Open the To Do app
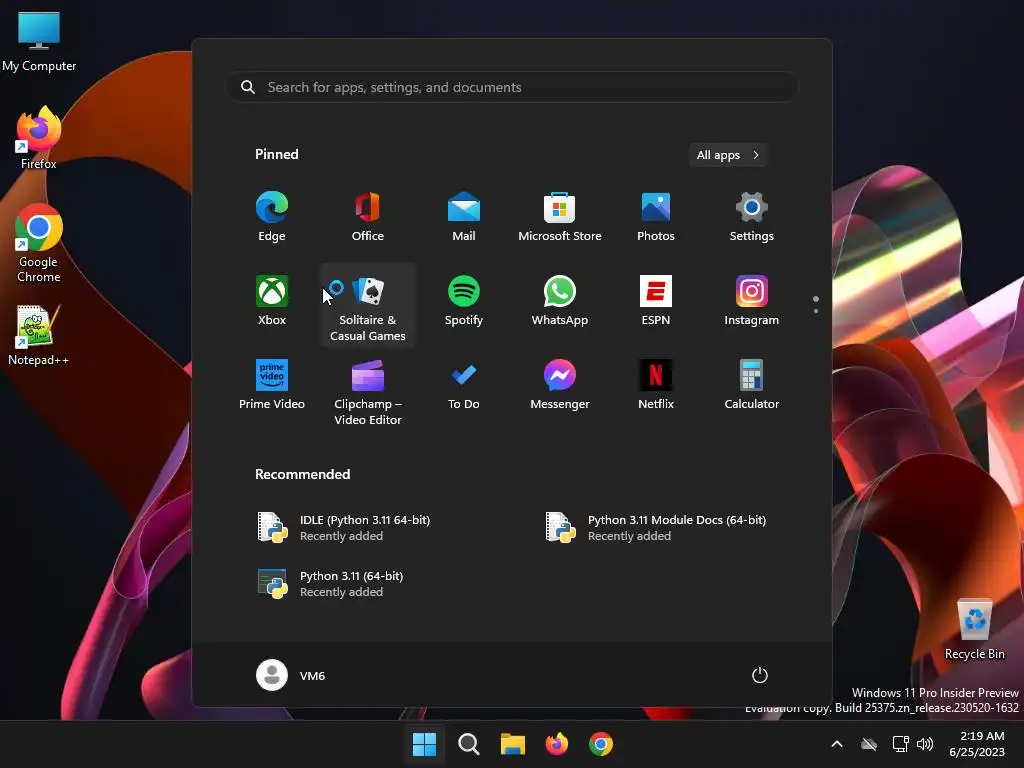1024x768 pixels. pyautogui.click(x=464, y=385)
